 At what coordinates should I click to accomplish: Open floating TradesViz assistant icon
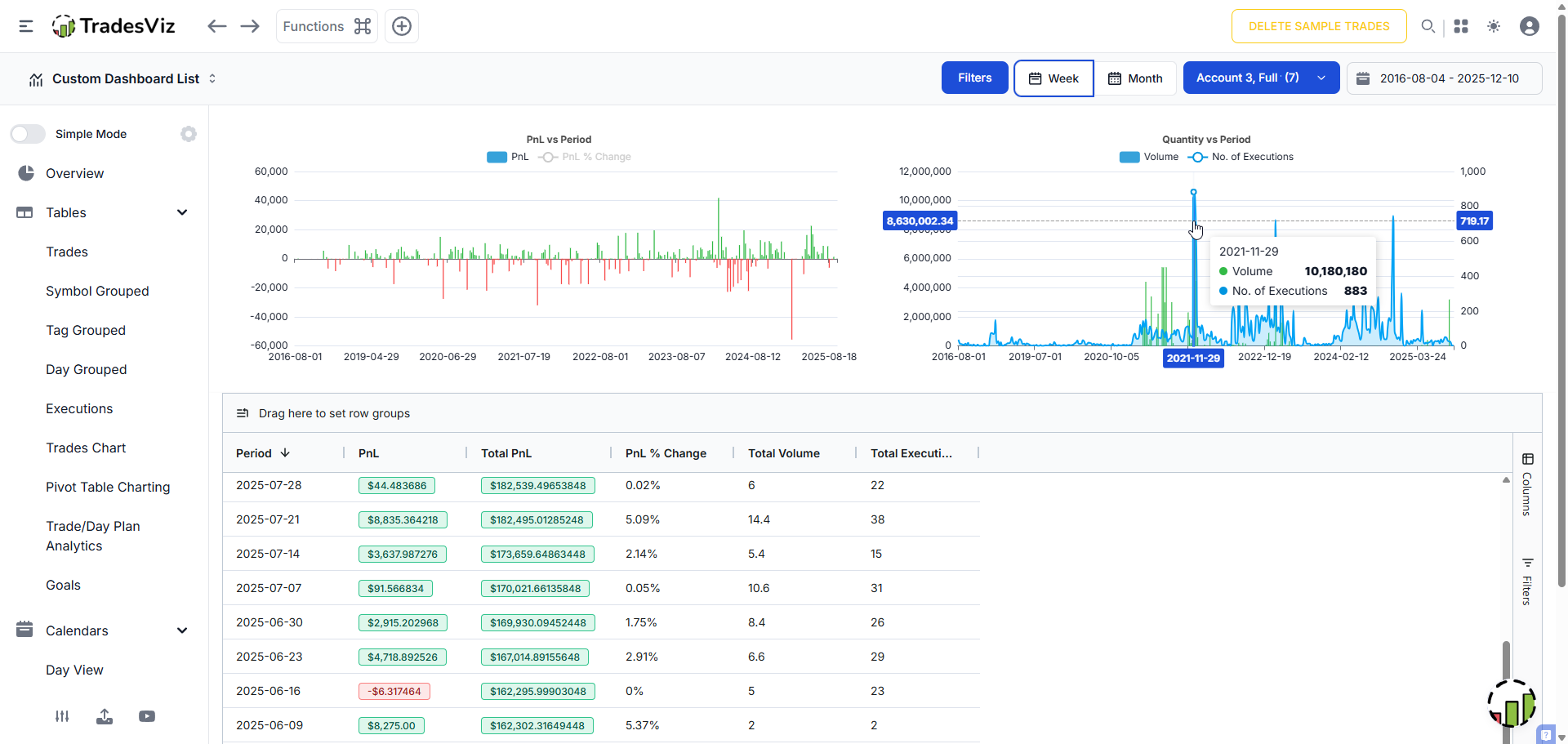coord(1512,704)
